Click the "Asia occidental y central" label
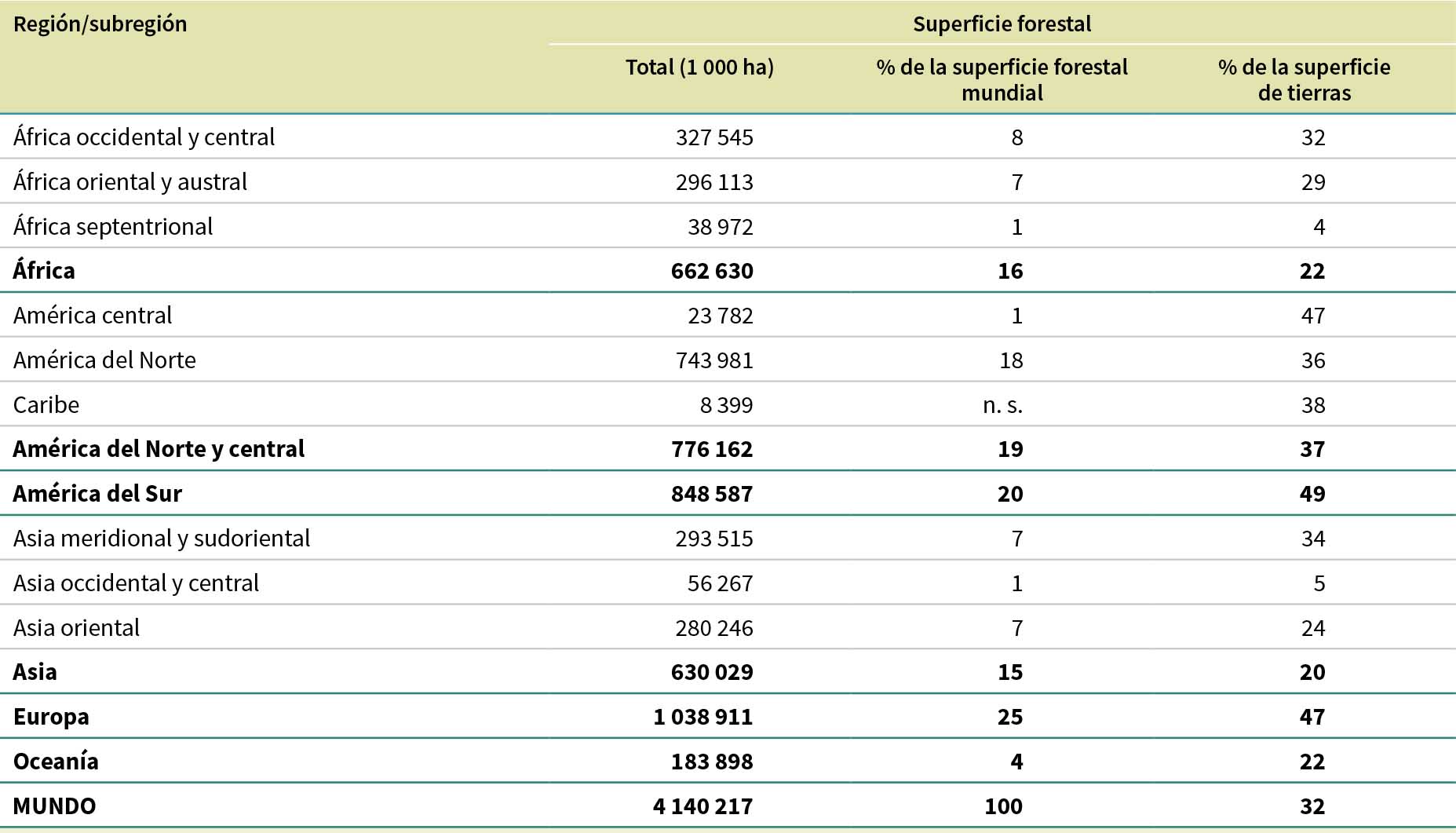The height and width of the screenshot is (833, 1456). [x=136, y=583]
